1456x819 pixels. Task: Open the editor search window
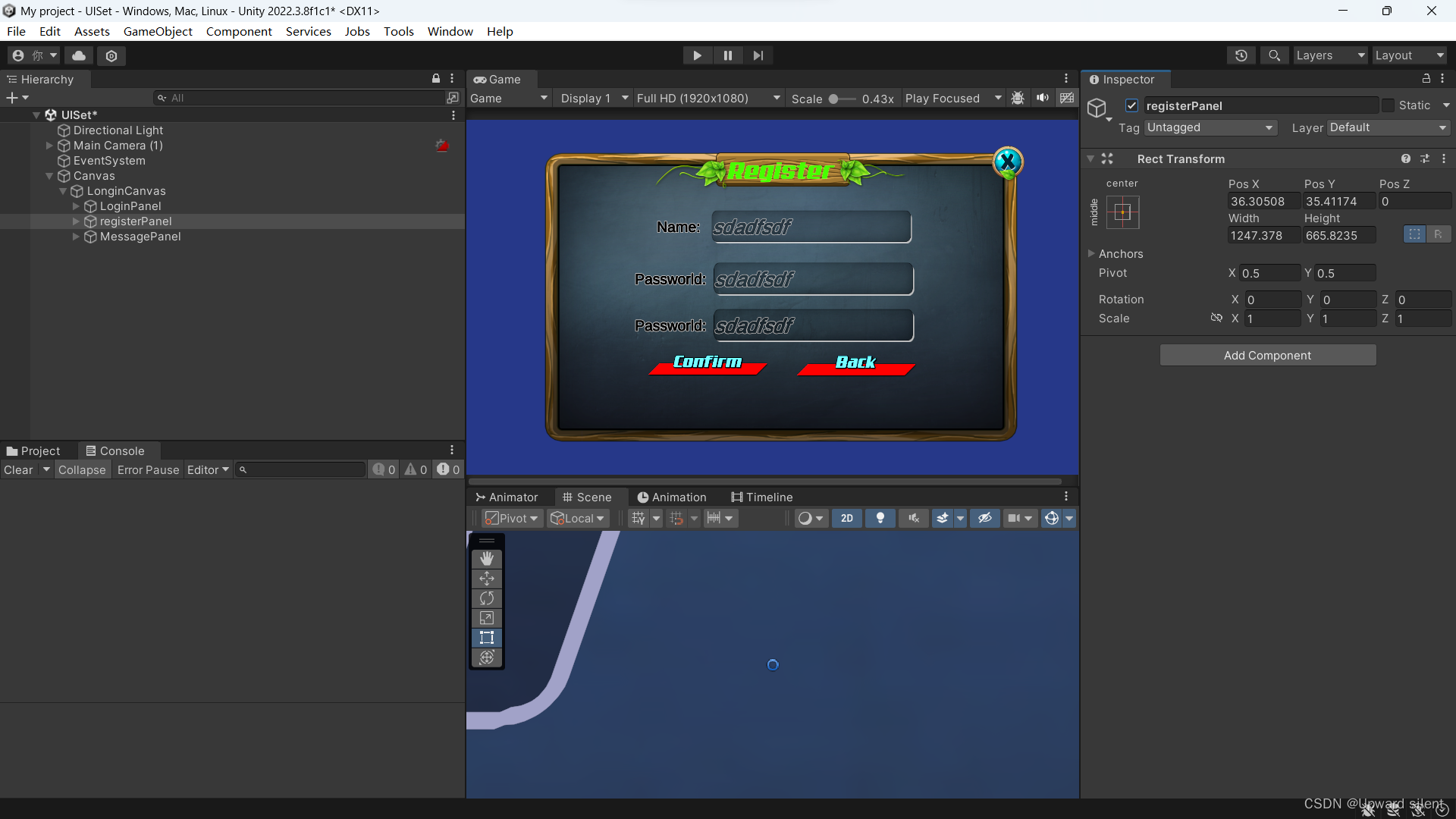[1274, 55]
